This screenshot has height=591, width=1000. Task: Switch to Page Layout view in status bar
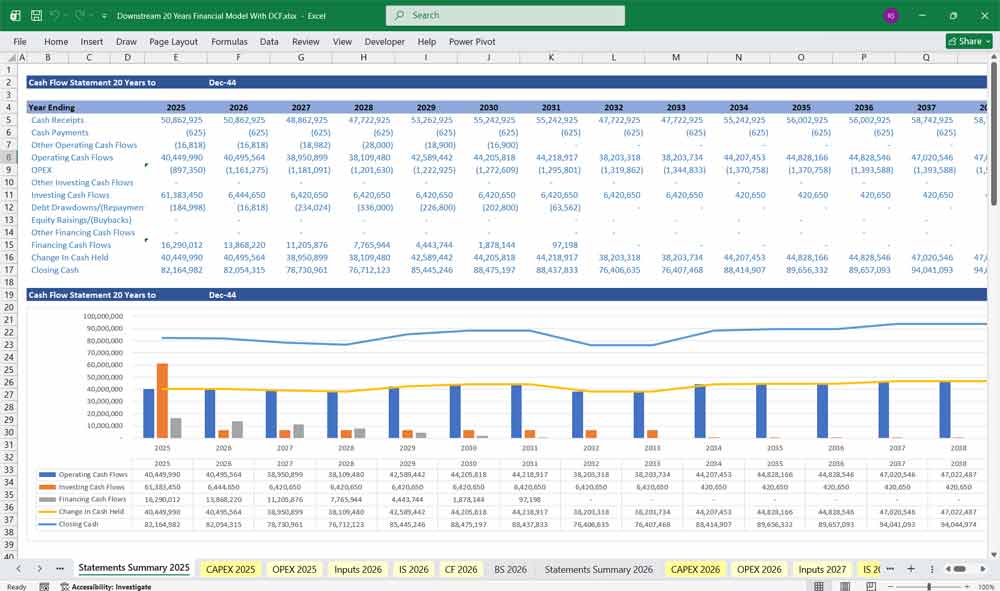843,585
